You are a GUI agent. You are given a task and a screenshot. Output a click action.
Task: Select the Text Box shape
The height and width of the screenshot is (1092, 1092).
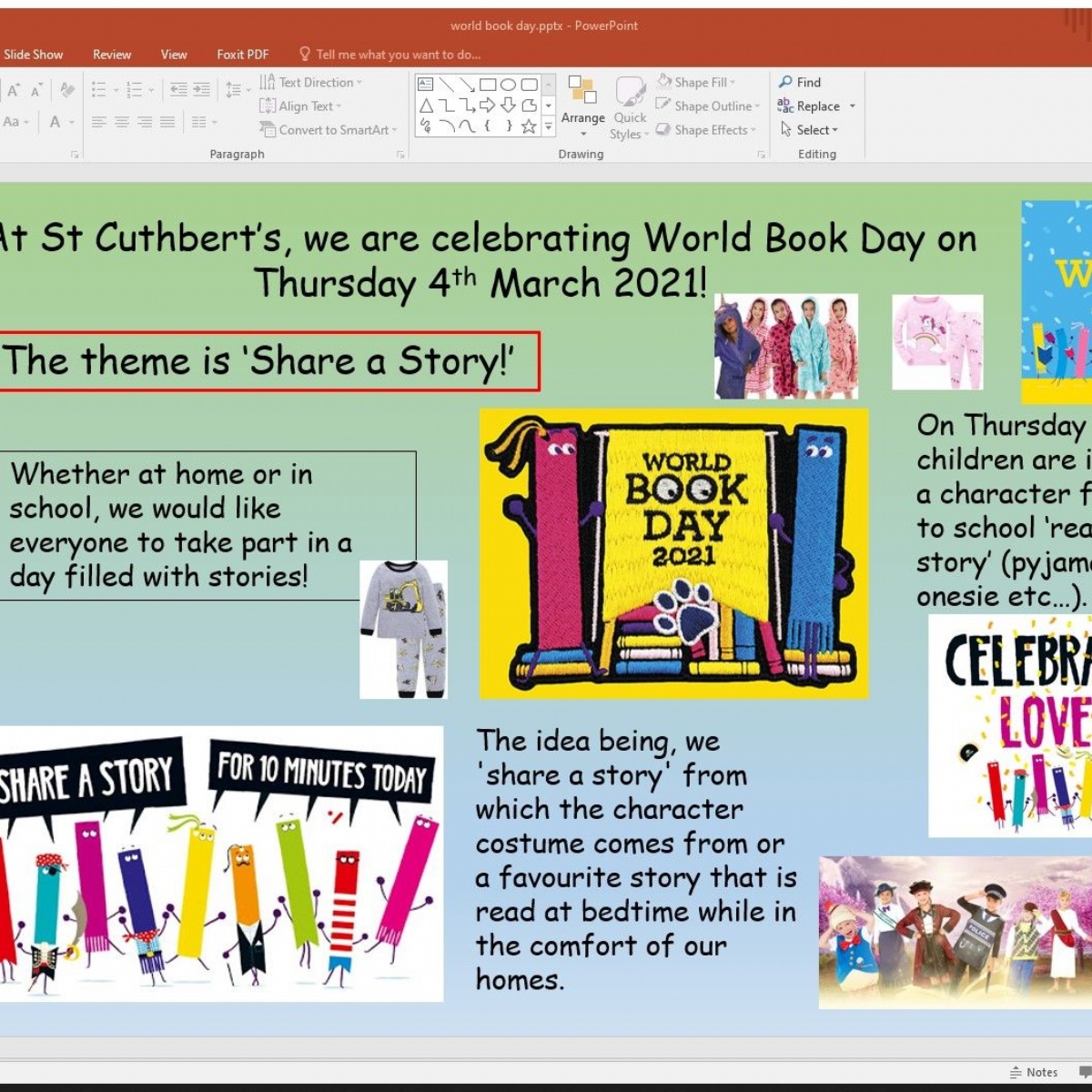coord(425,85)
